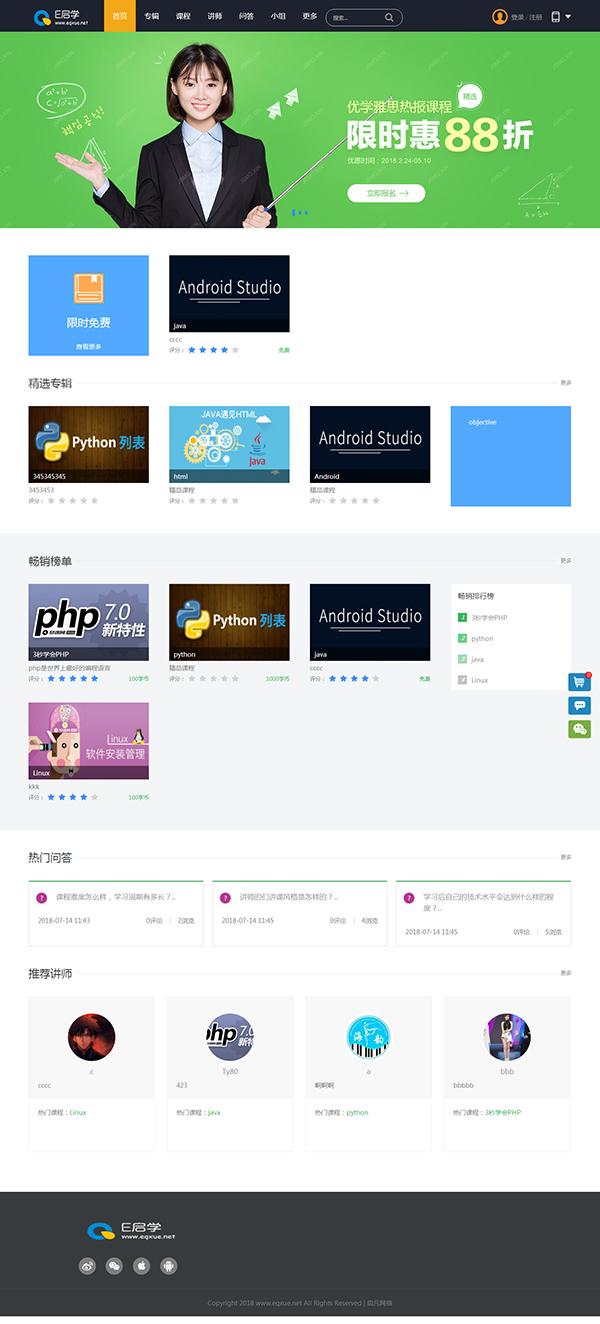600x1324 pixels.
Task: Click star rating under Linux kkk course
Action: pyautogui.click(x=73, y=797)
